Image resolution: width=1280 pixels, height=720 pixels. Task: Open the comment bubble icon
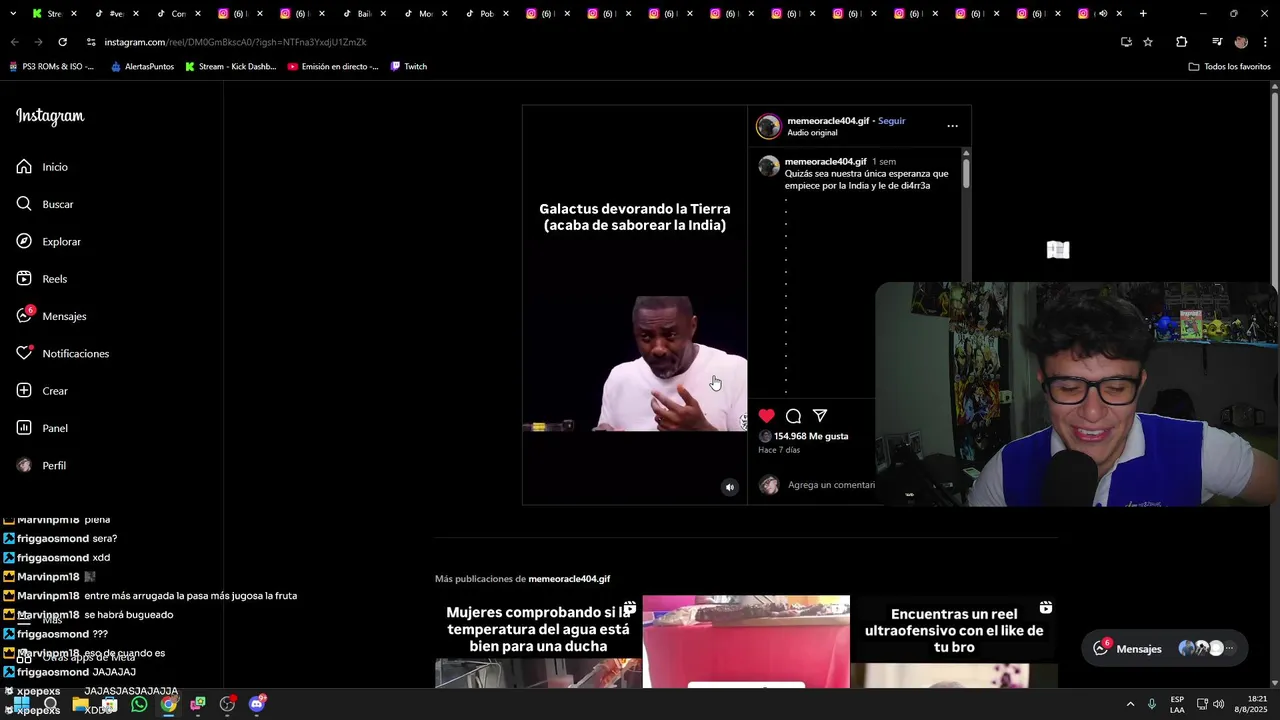(x=793, y=416)
